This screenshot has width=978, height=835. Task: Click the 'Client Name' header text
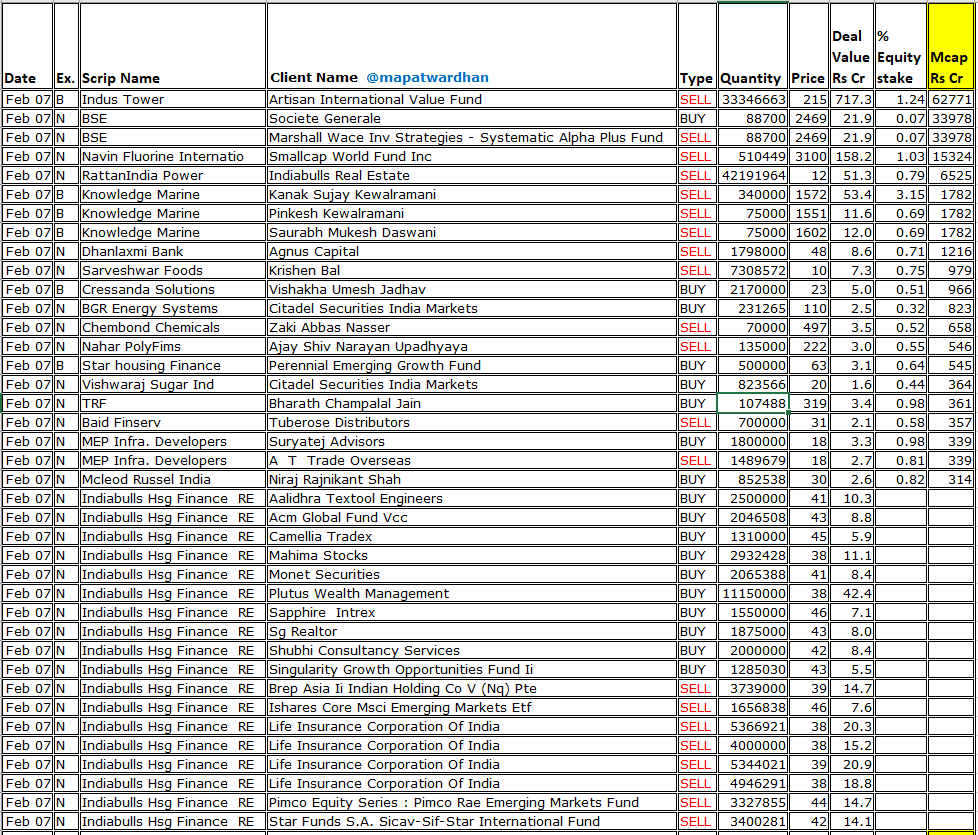pos(314,77)
